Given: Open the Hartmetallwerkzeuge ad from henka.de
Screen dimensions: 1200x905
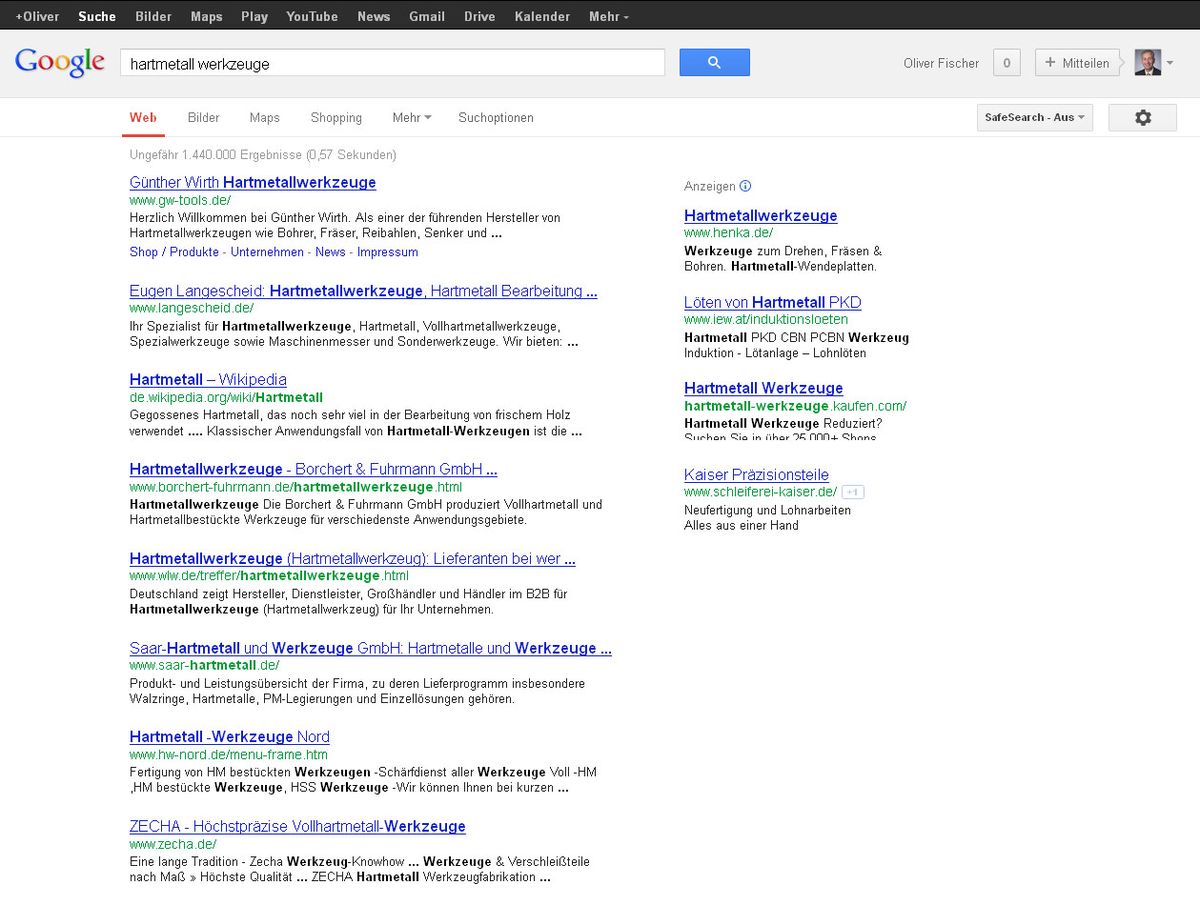Looking at the screenshot, I should point(761,215).
